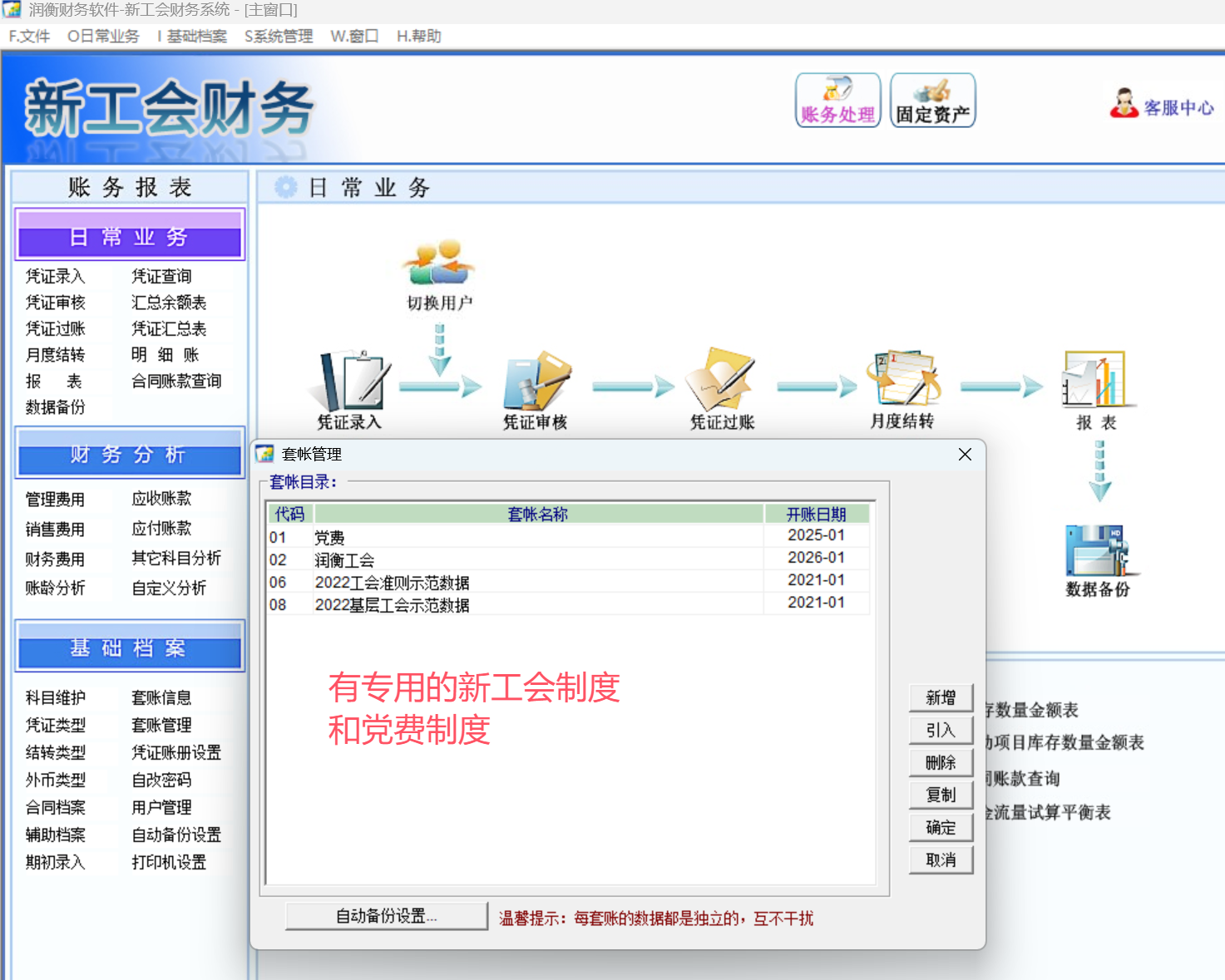Viewport: 1225px width, 980px height.
Task: Select the 2022基层工会示范数据 row
Action: tap(568, 604)
